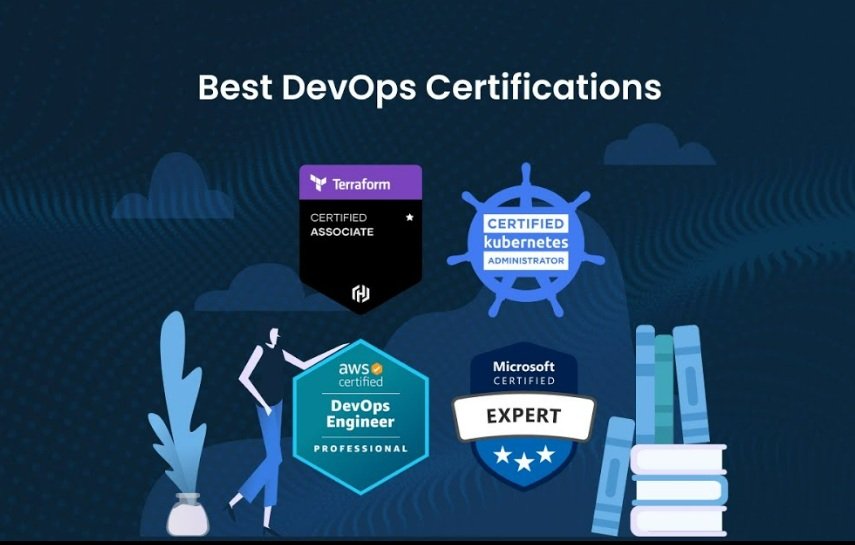Screen dimensions: 855x545
Task: Click the "CERTIFIED ASSOCIATE" text on Terraform badge
Action: click(x=342, y=225)
